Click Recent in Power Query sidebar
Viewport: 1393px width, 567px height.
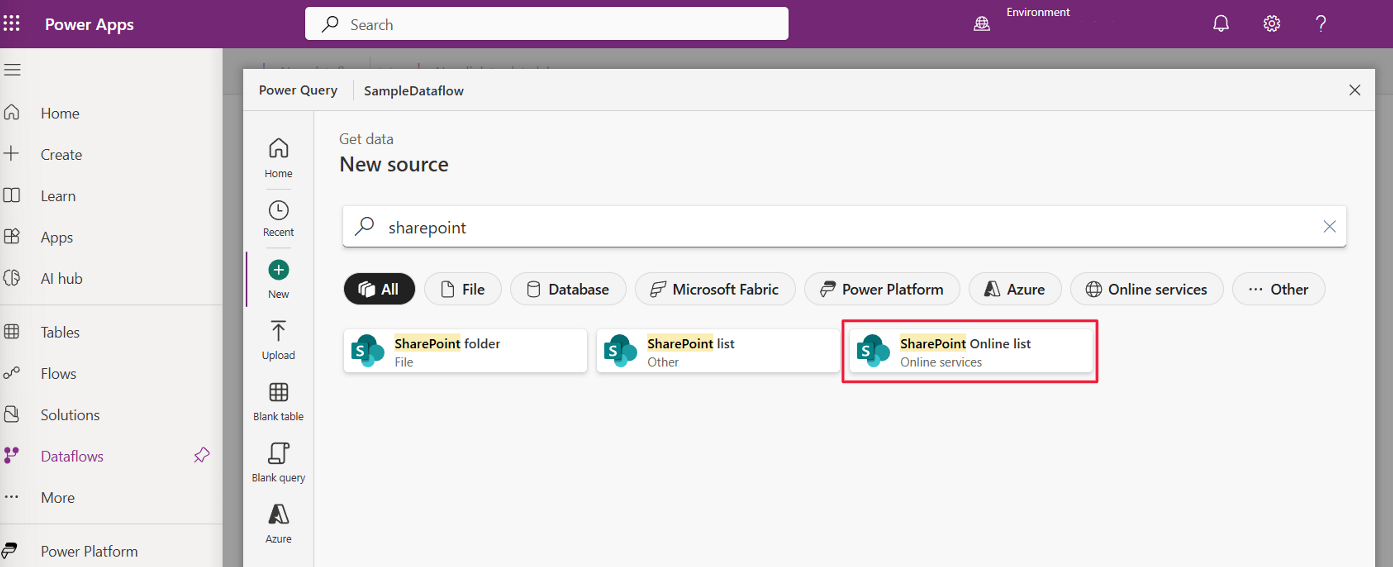[279, 218]
